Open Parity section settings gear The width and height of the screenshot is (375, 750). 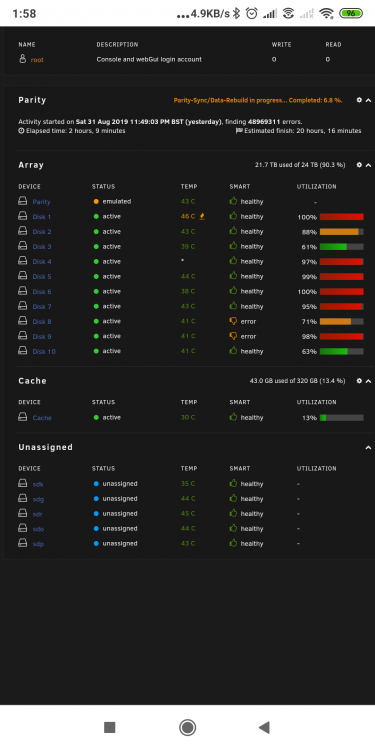pyautogui.click(x=359, y=100)
